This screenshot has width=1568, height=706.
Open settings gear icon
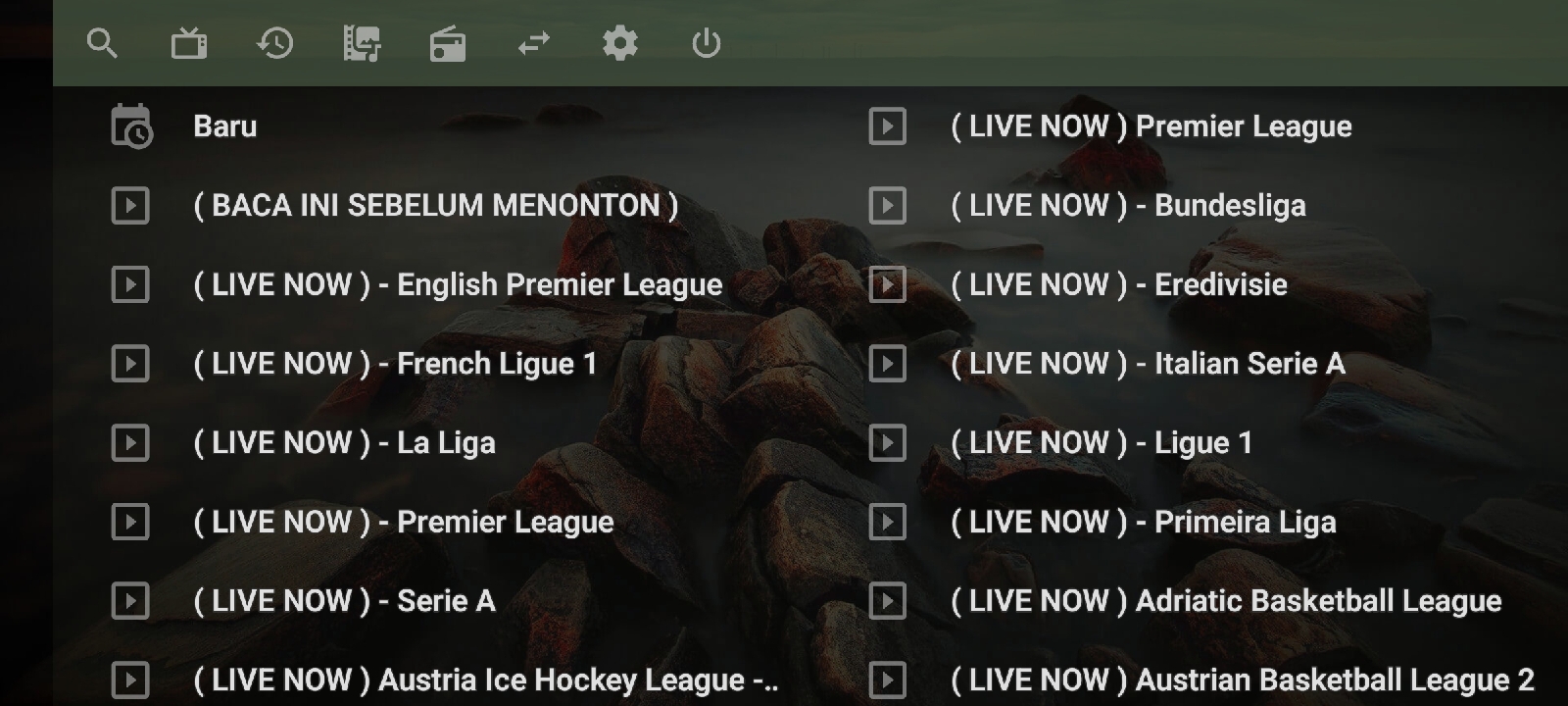click(620, 44)
